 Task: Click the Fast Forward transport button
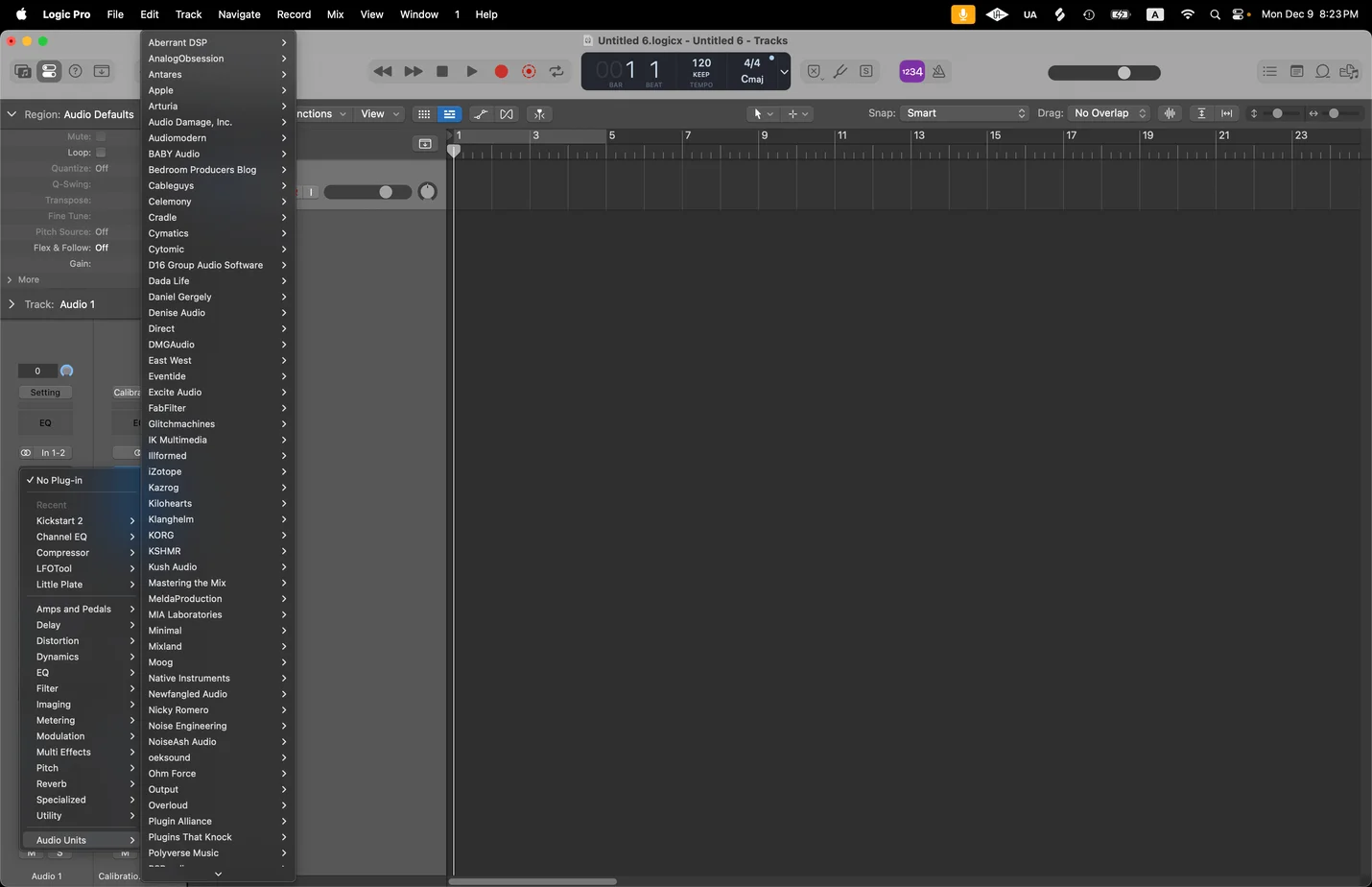tap(414, 71)
